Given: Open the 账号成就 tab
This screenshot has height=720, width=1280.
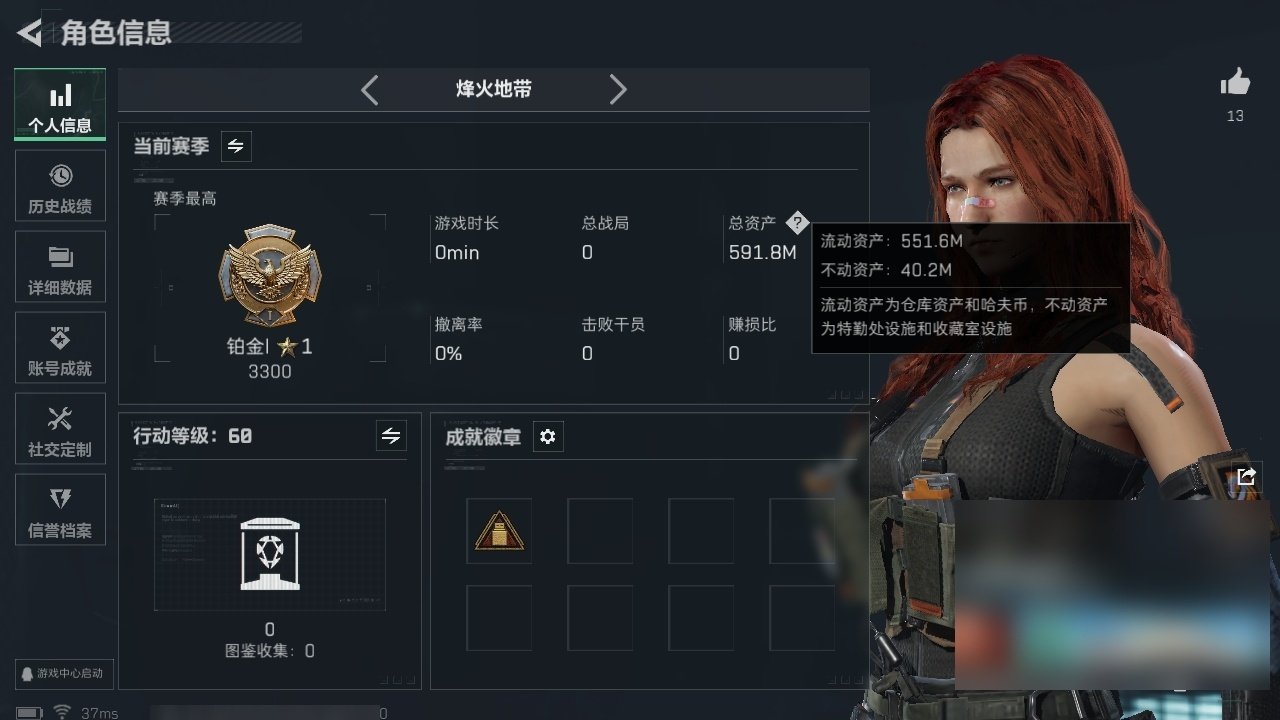Looking at the screenshot, I should click(60, 348).
